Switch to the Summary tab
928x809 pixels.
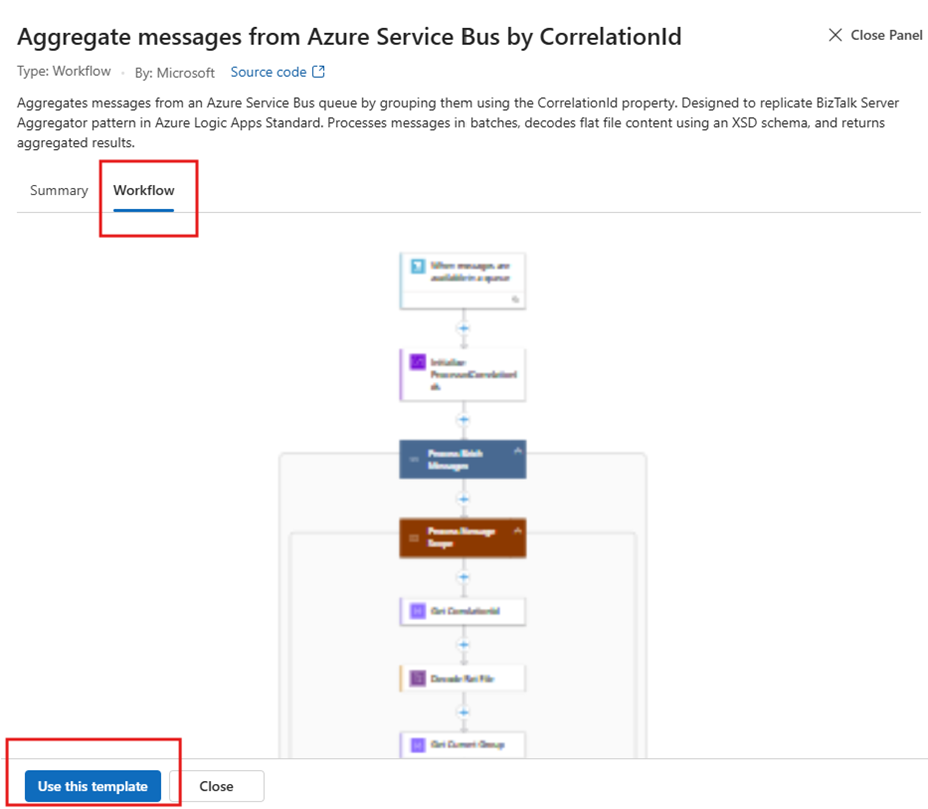click(x=59, y=190)
